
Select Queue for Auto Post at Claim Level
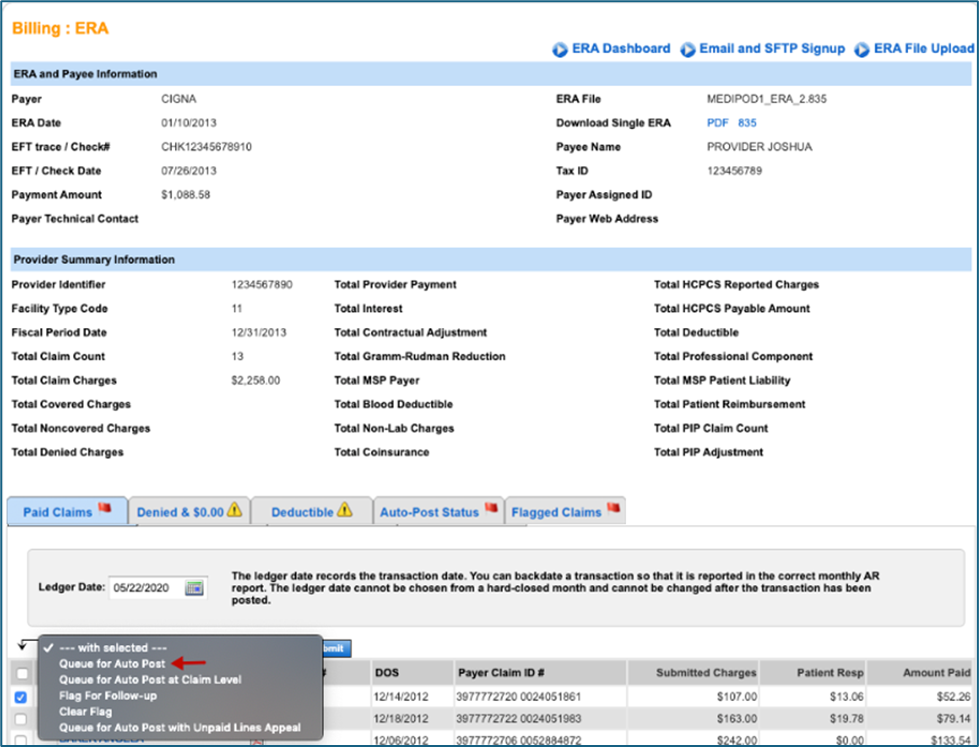pos(149,679)
